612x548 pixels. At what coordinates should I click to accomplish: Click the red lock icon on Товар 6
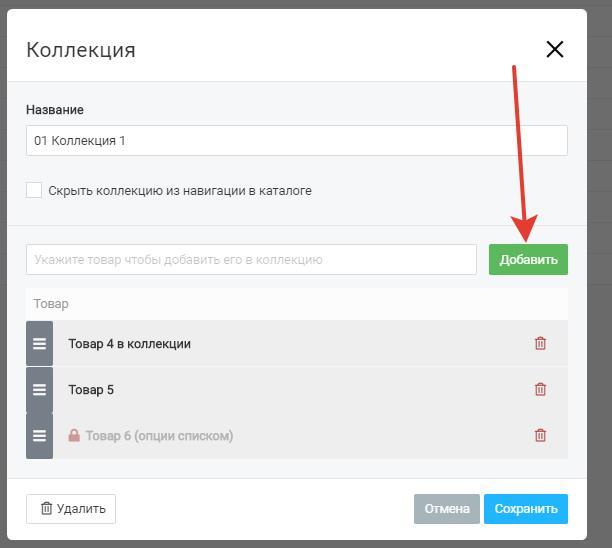pos(74,435)
